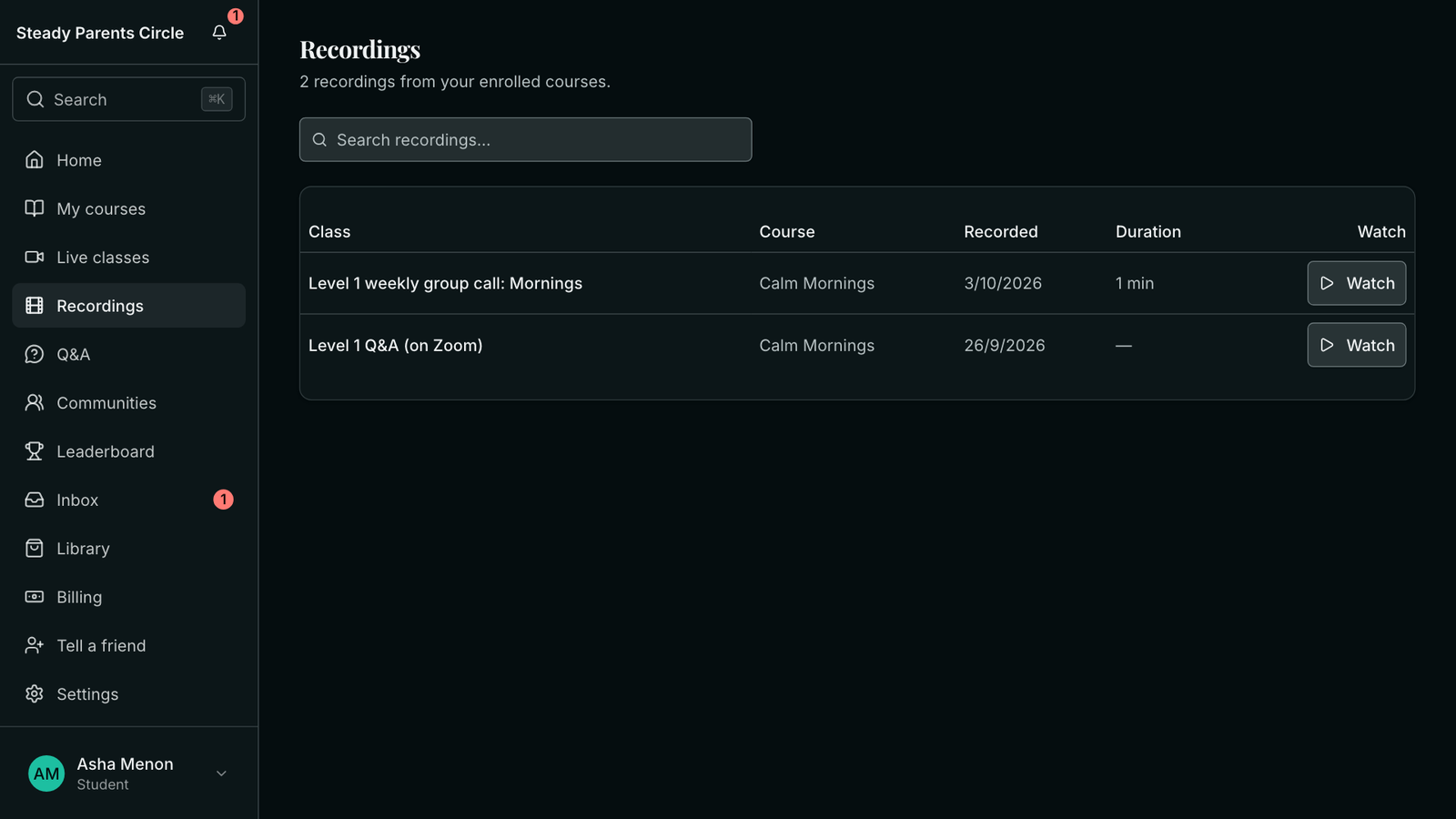
Task: Open Settings from the sidebar
Action: 129,693
